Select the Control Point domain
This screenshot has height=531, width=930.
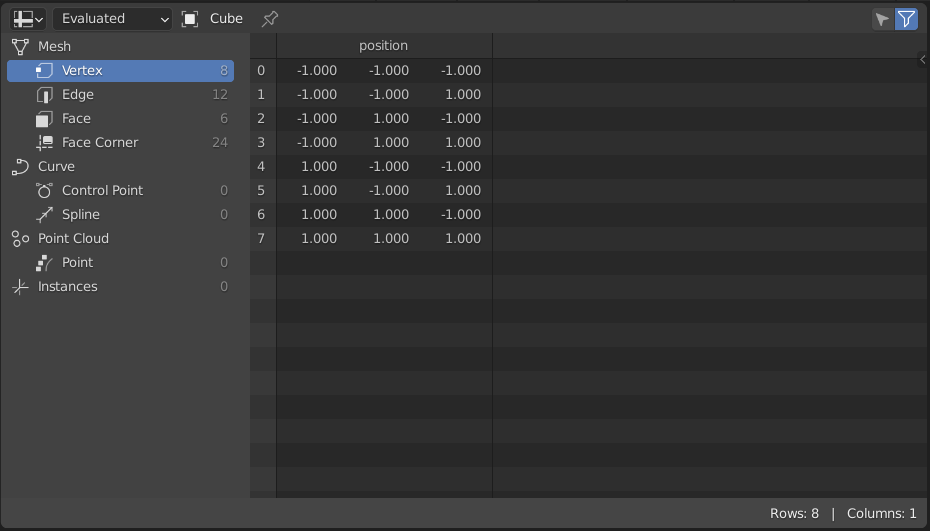(x=120, y=190)
